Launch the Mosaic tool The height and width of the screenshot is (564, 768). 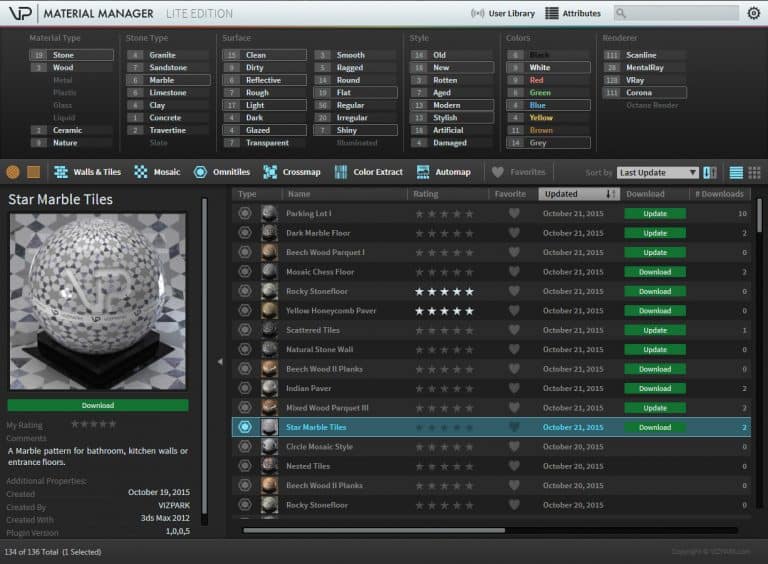coord(157,172)
